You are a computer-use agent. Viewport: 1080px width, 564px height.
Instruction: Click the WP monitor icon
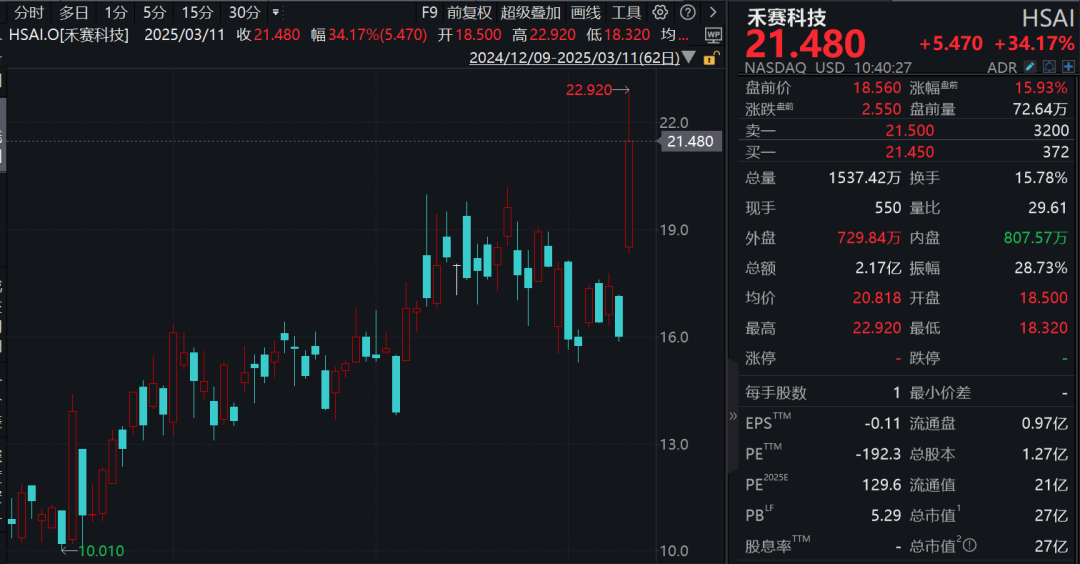coord(713,34)
